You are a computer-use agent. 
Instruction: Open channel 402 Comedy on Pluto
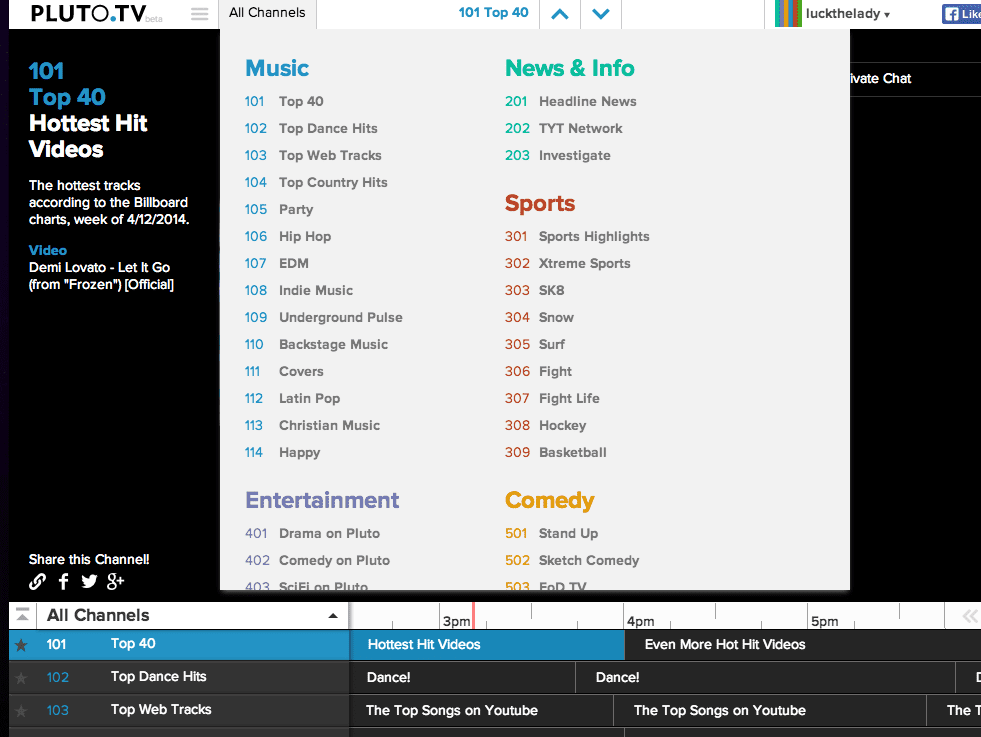(317, 560)
